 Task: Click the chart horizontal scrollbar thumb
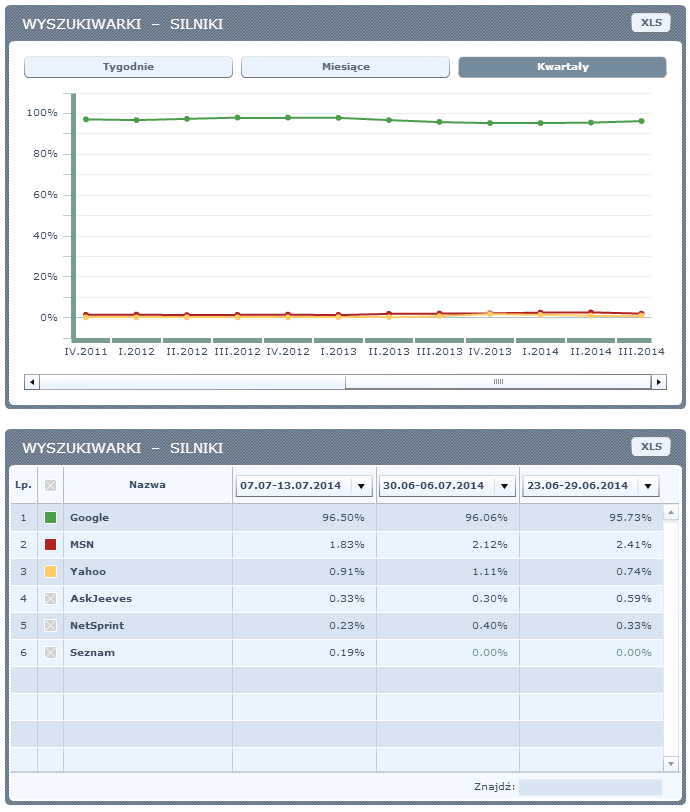coord(498,382)
